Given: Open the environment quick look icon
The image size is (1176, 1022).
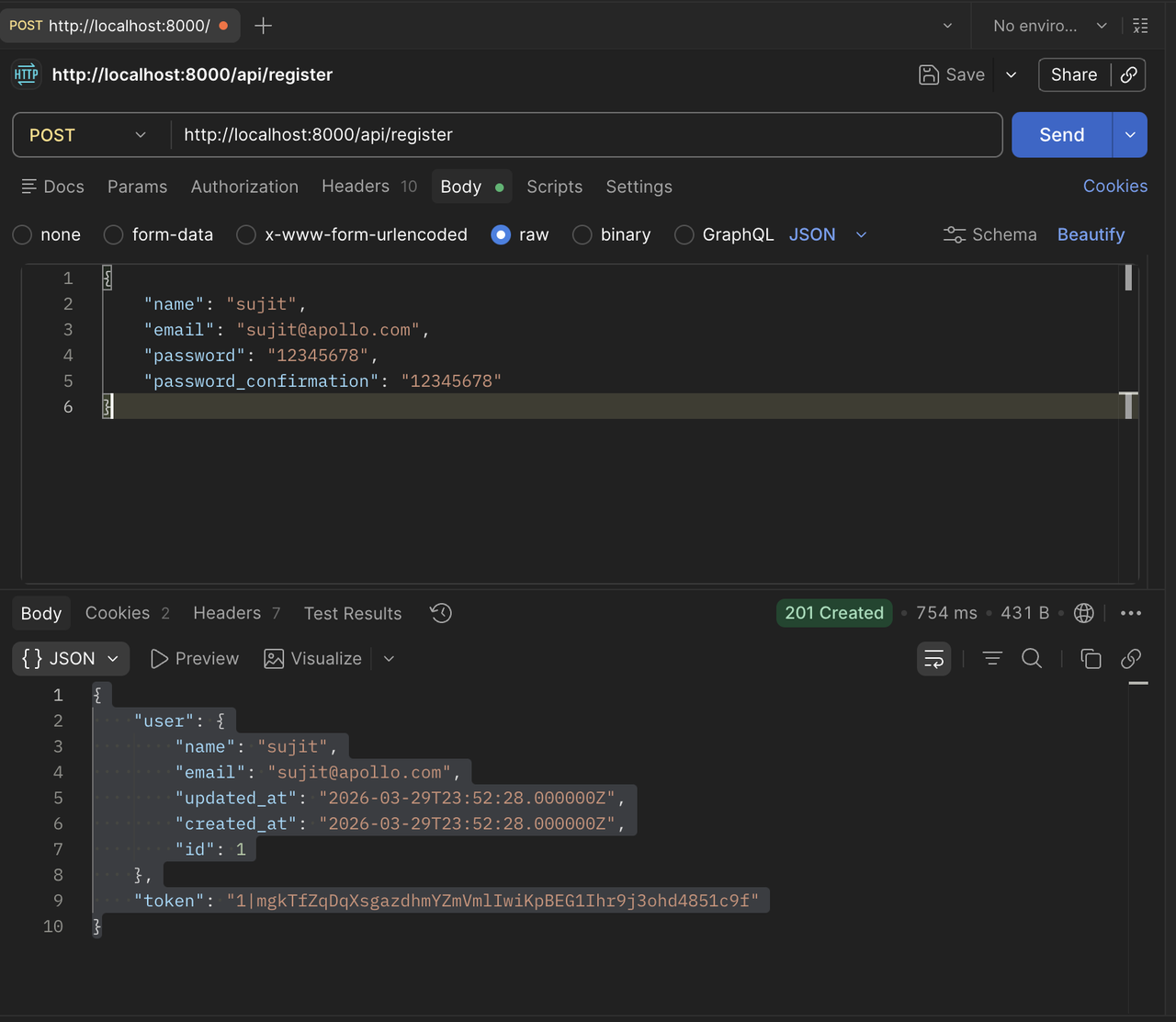Looking at the screenshot, I should click(x=1140, y=26).
